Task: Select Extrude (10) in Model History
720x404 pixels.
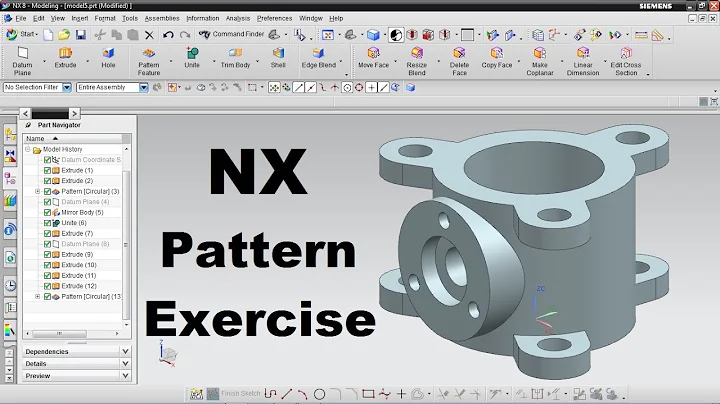Action: pyautogui.click(x=79, y=265)
